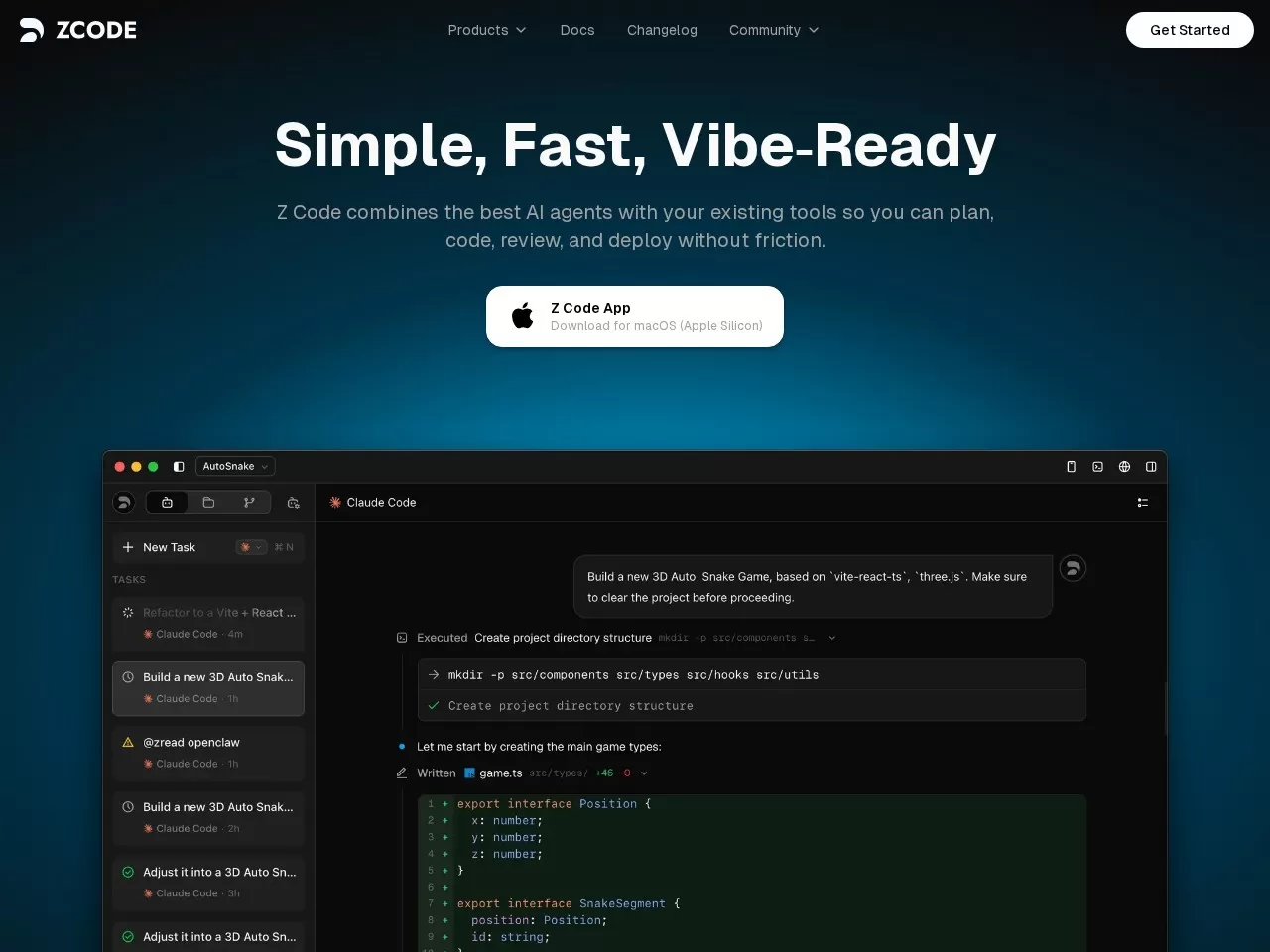Open the task list outline icon
Image resolution: width=1270 pixels, height=952 pixels.
(x=1142, y=503)
